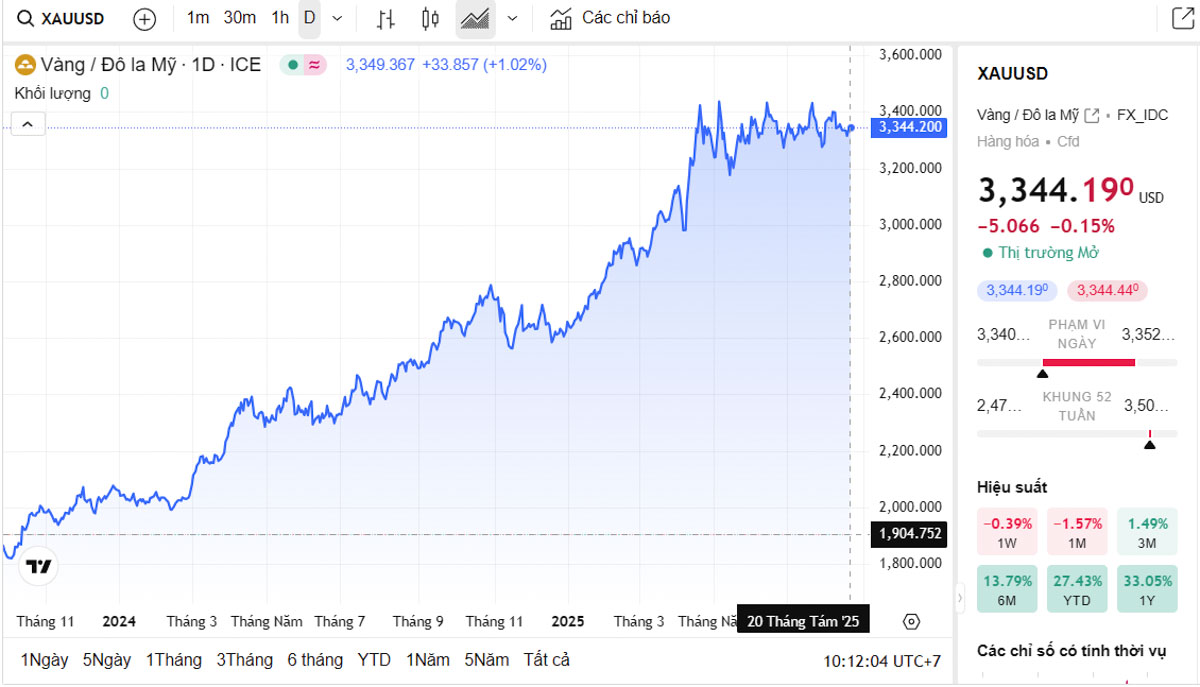Click the pop-out icon in top right
Viewport: 1200px width, 687px height.
[x=1182, y=18]
